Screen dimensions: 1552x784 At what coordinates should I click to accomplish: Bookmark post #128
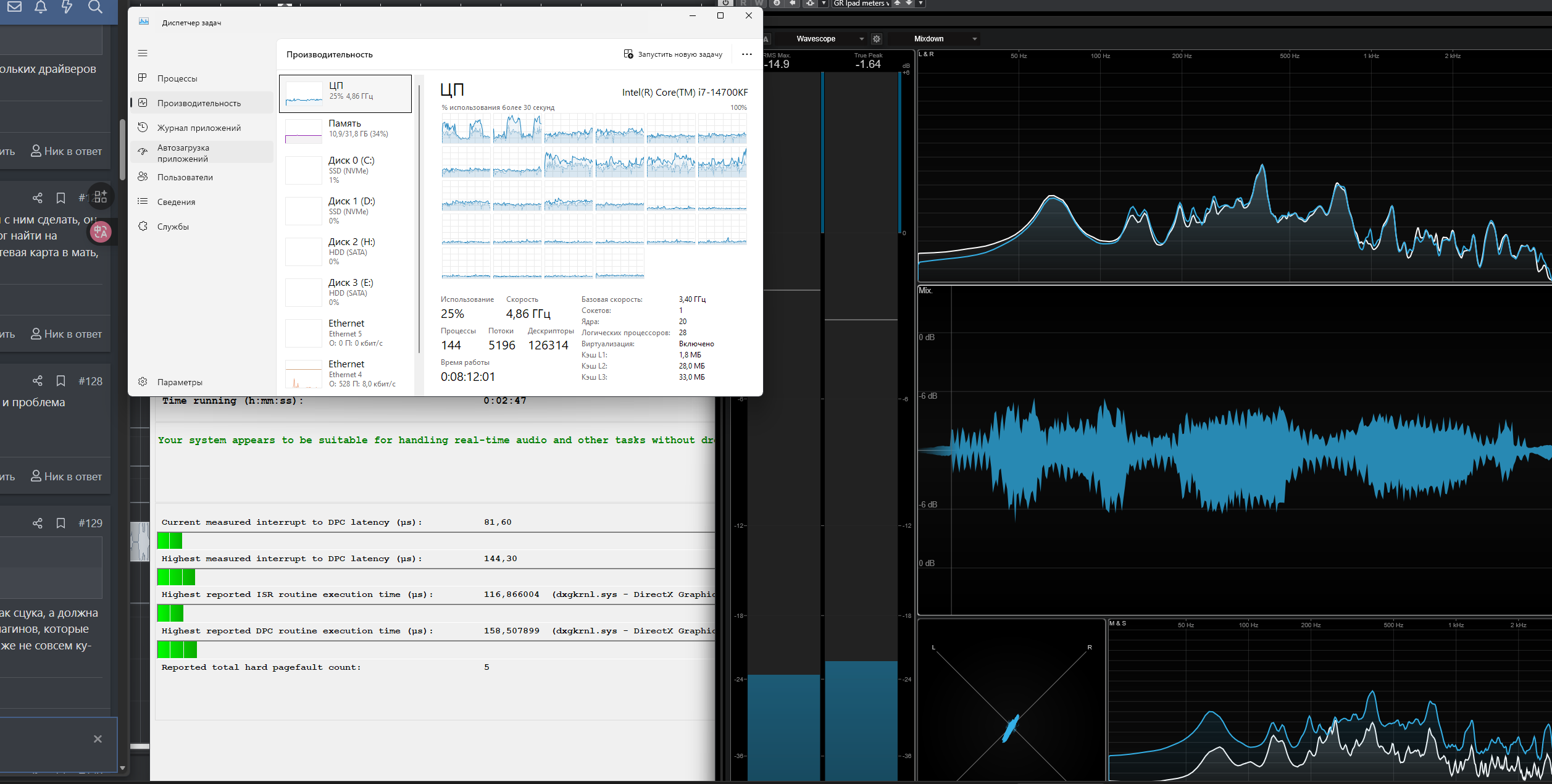[60, 381]
